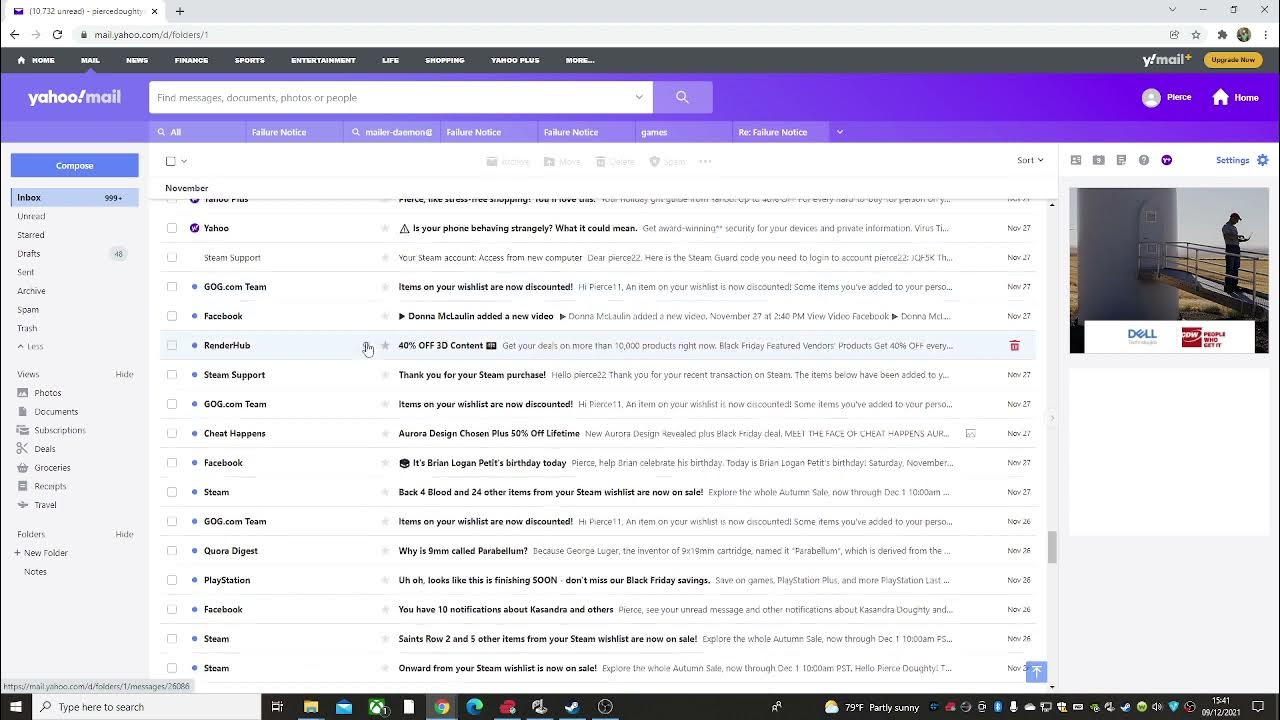Open the Calendar icon in right panel

(1099, 160)
